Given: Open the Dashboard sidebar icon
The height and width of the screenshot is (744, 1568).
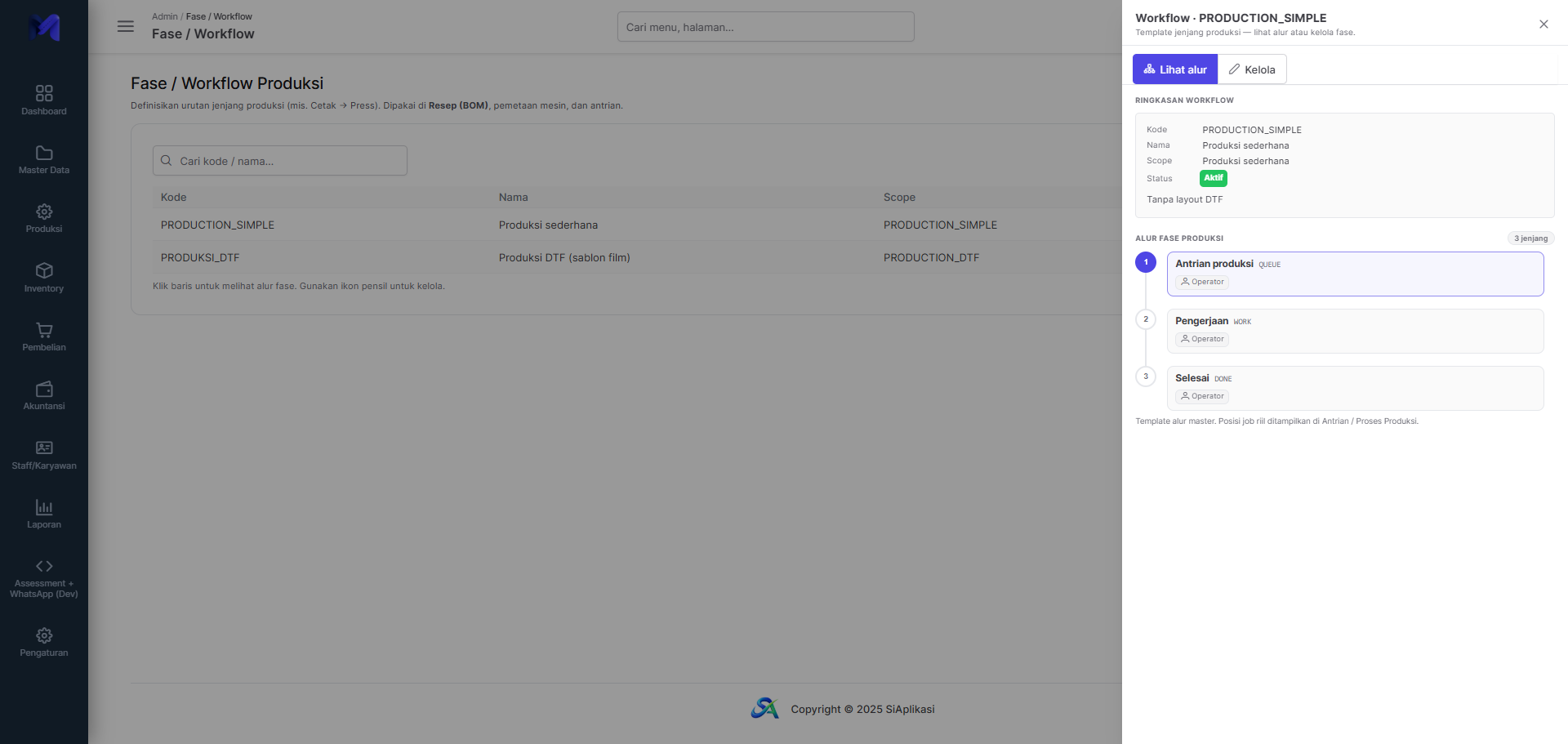Looking at the screenshot, I should [x=44, y=93].
